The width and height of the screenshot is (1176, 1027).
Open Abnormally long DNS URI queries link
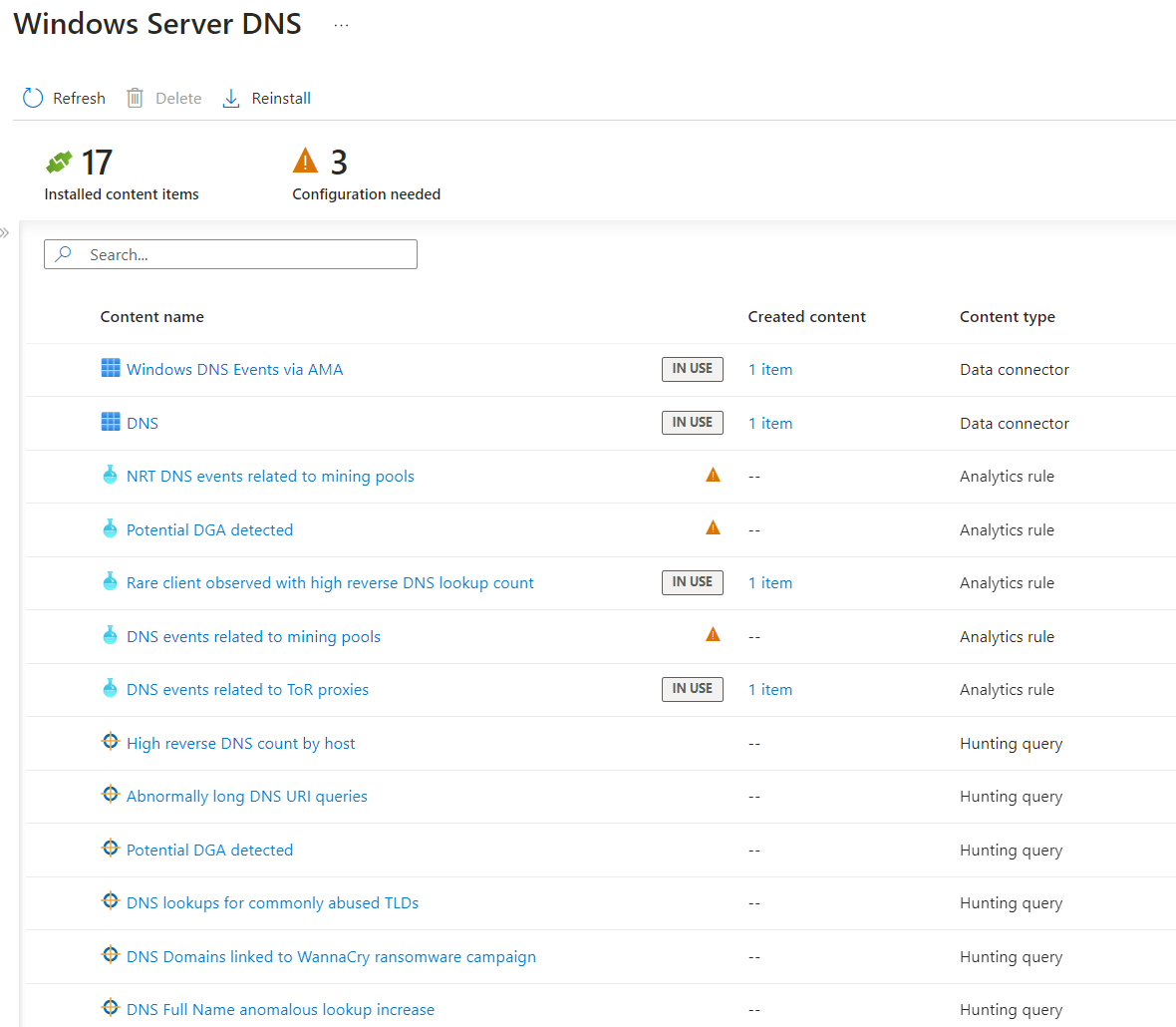point(247,796)
